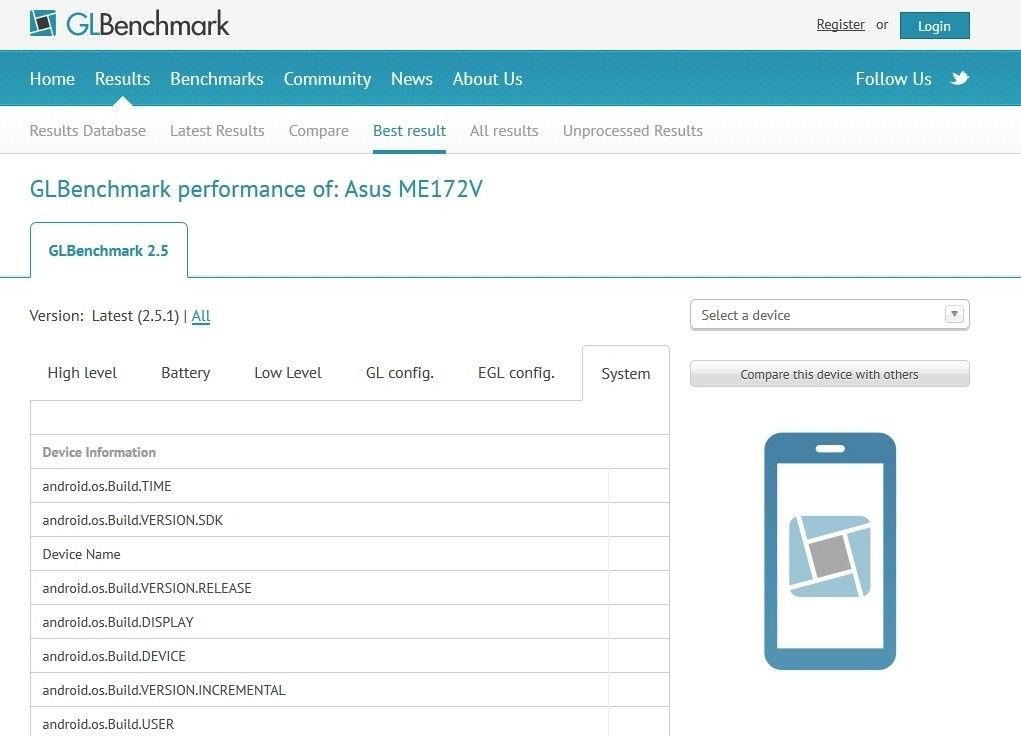
Task: Click the phone device placeholder image
Action: [830, 551]
